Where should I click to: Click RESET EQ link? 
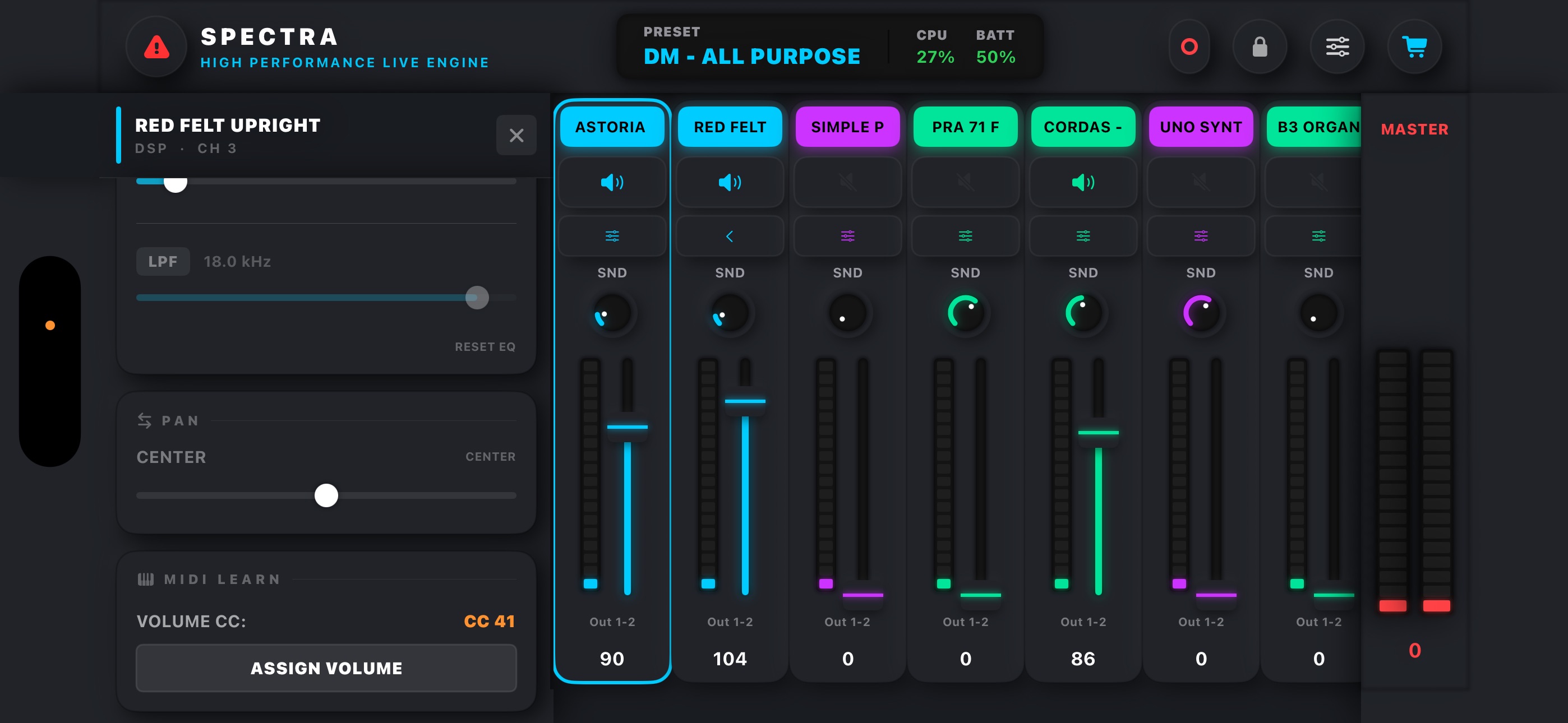485,346
